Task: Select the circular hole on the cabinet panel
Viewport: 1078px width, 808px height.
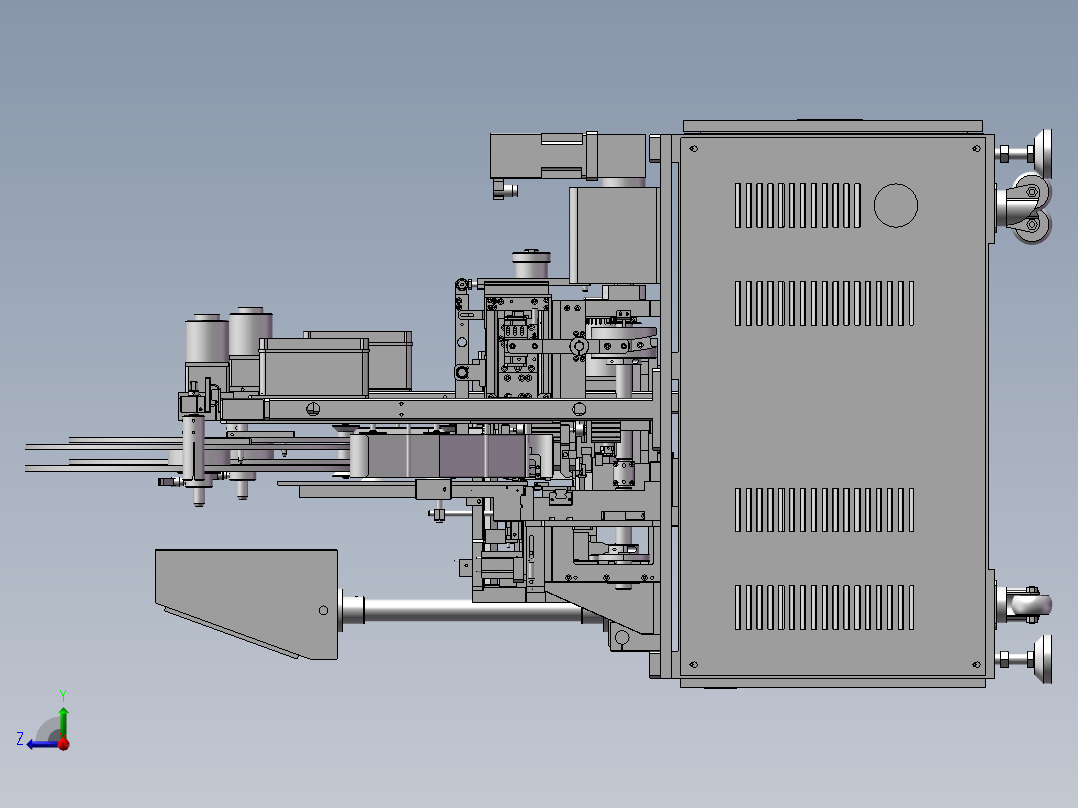Action: 895,205
